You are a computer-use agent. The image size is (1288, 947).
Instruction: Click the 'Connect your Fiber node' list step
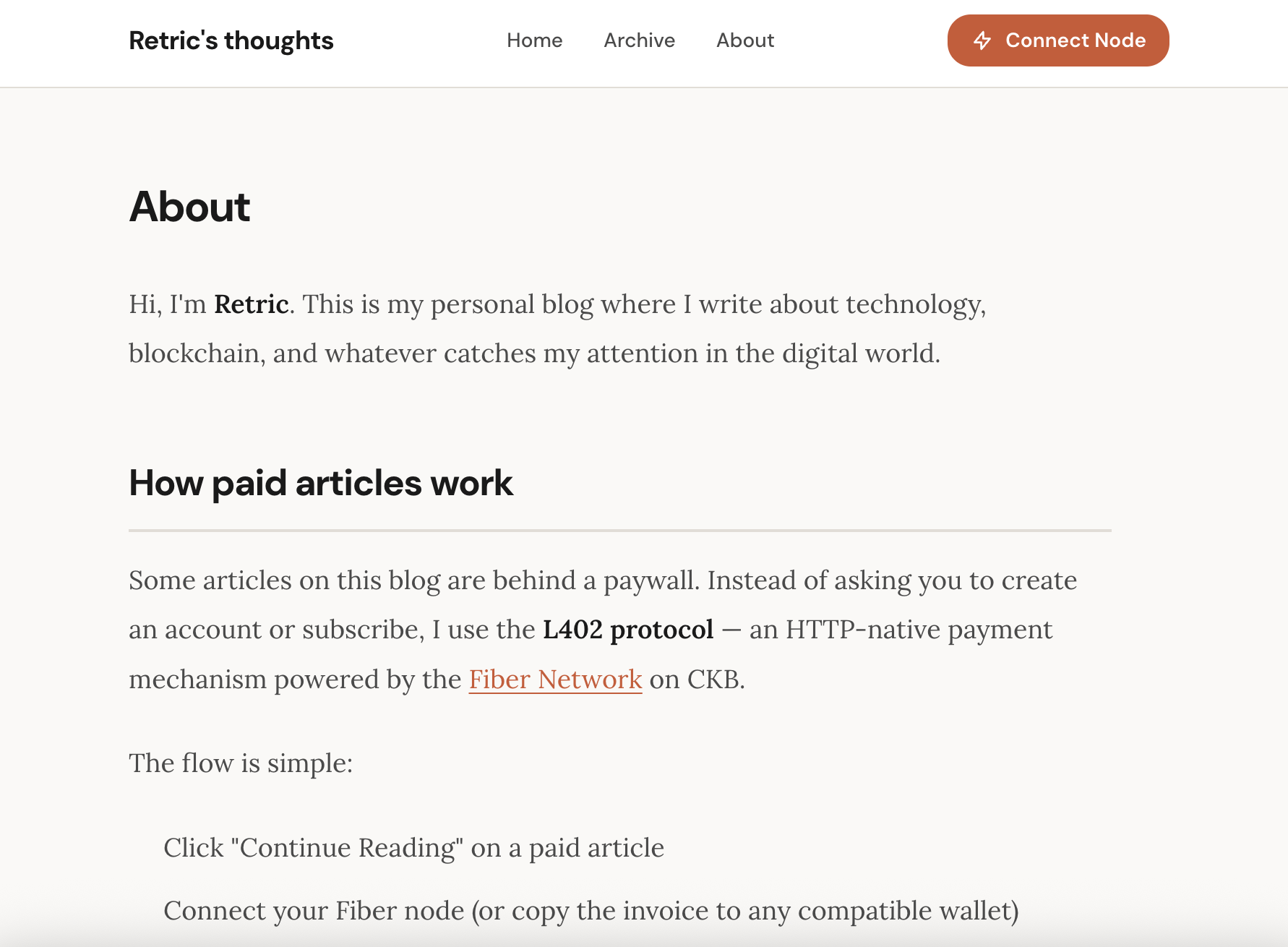coord(314,911)
